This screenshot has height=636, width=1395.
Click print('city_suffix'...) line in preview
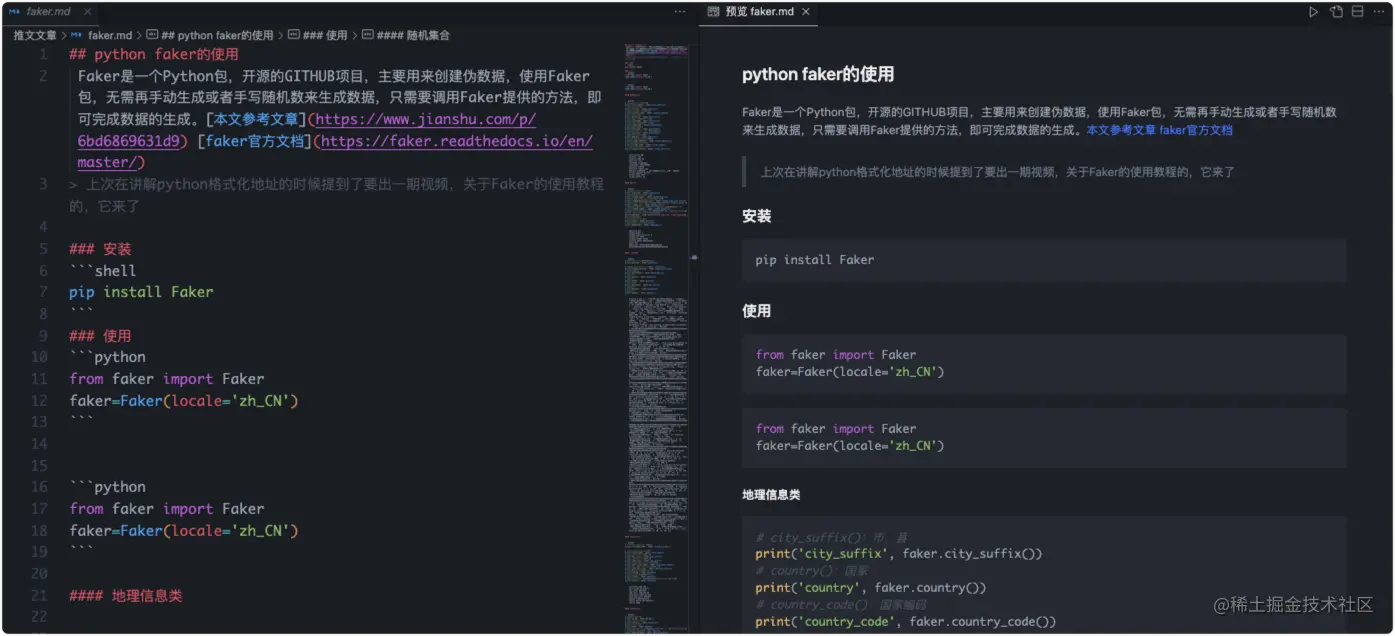point(899,554)
